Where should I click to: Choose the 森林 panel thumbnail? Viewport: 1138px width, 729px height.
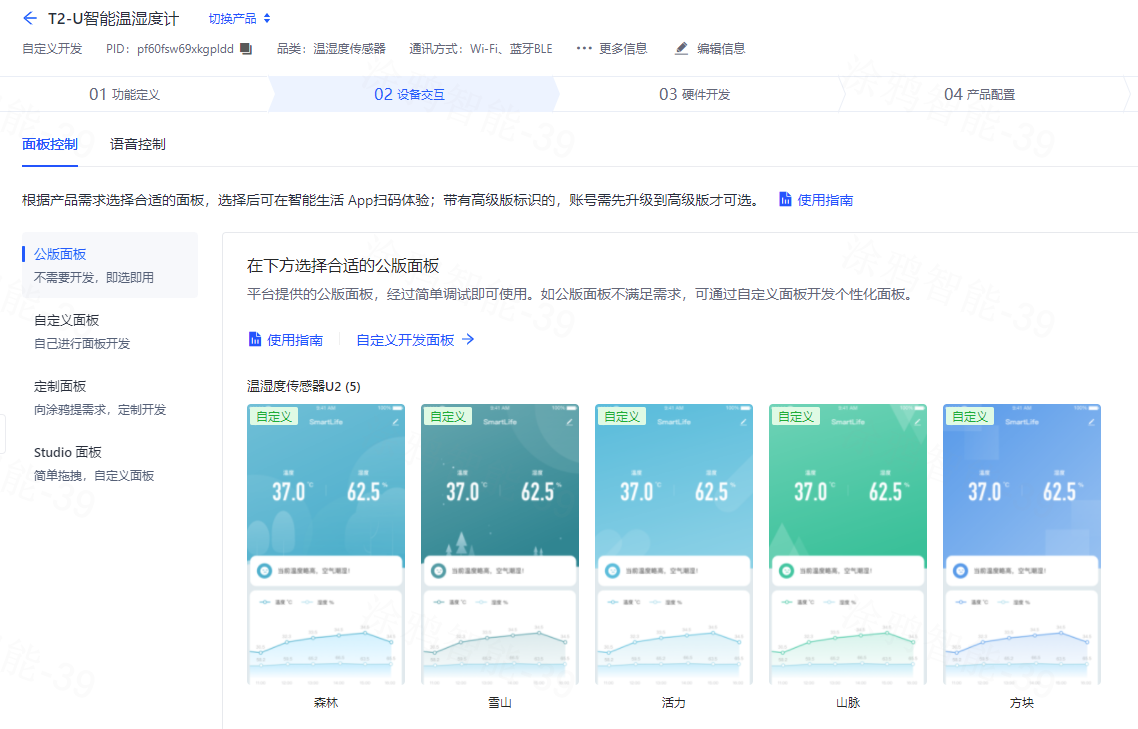[x=326, y=545]
